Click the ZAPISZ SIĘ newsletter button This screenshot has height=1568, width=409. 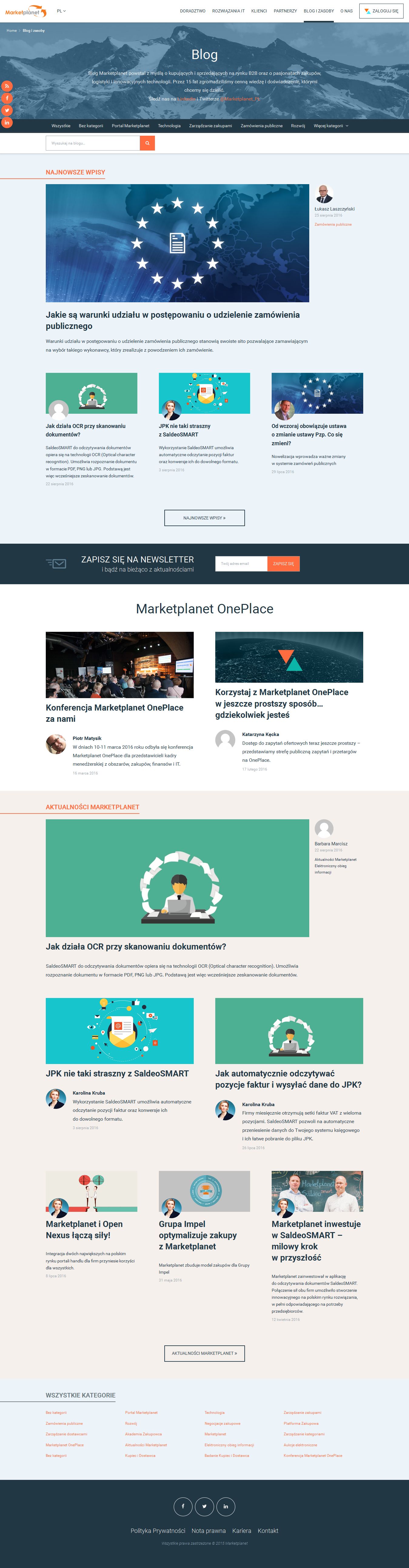pos(283,564)
